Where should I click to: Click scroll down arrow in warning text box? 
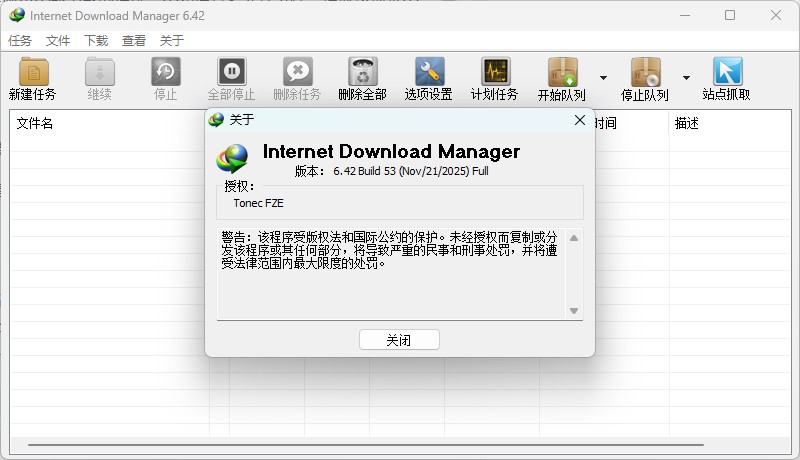tap(574, 311)
